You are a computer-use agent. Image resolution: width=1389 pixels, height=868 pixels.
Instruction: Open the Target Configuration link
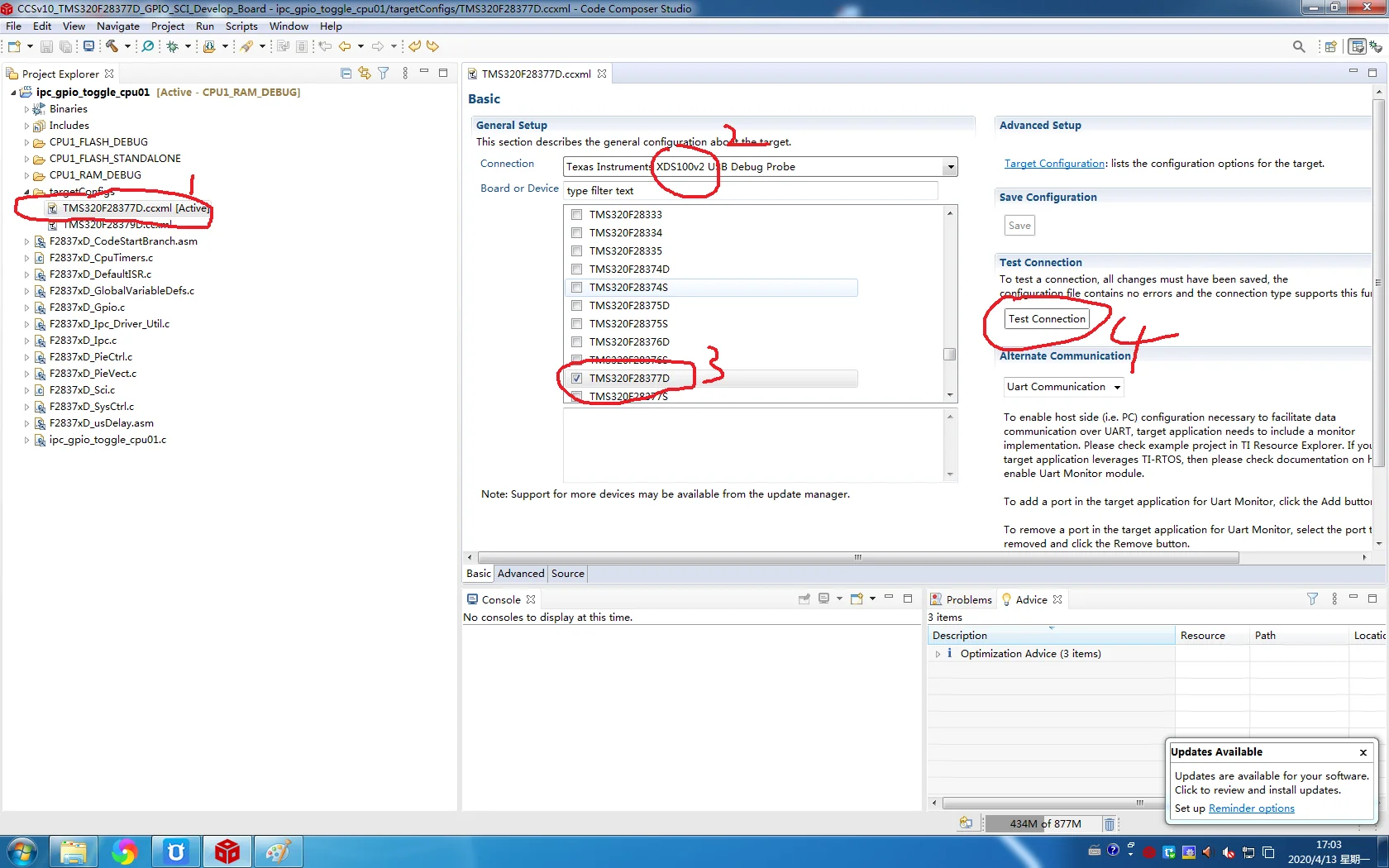click(x=1054, y=164)
